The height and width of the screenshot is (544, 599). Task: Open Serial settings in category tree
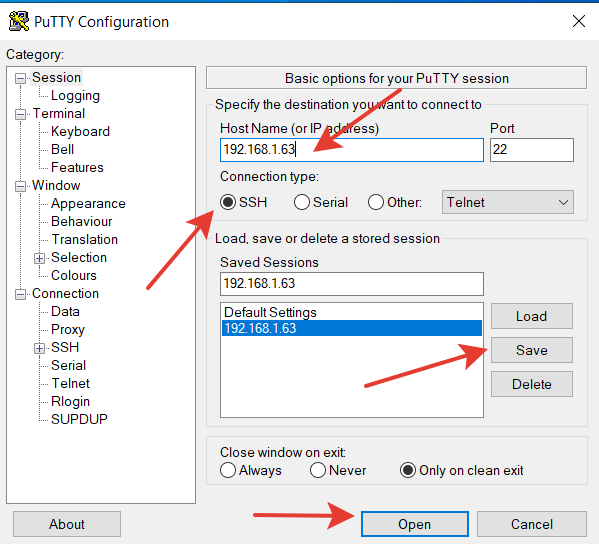tap(68, 365)
